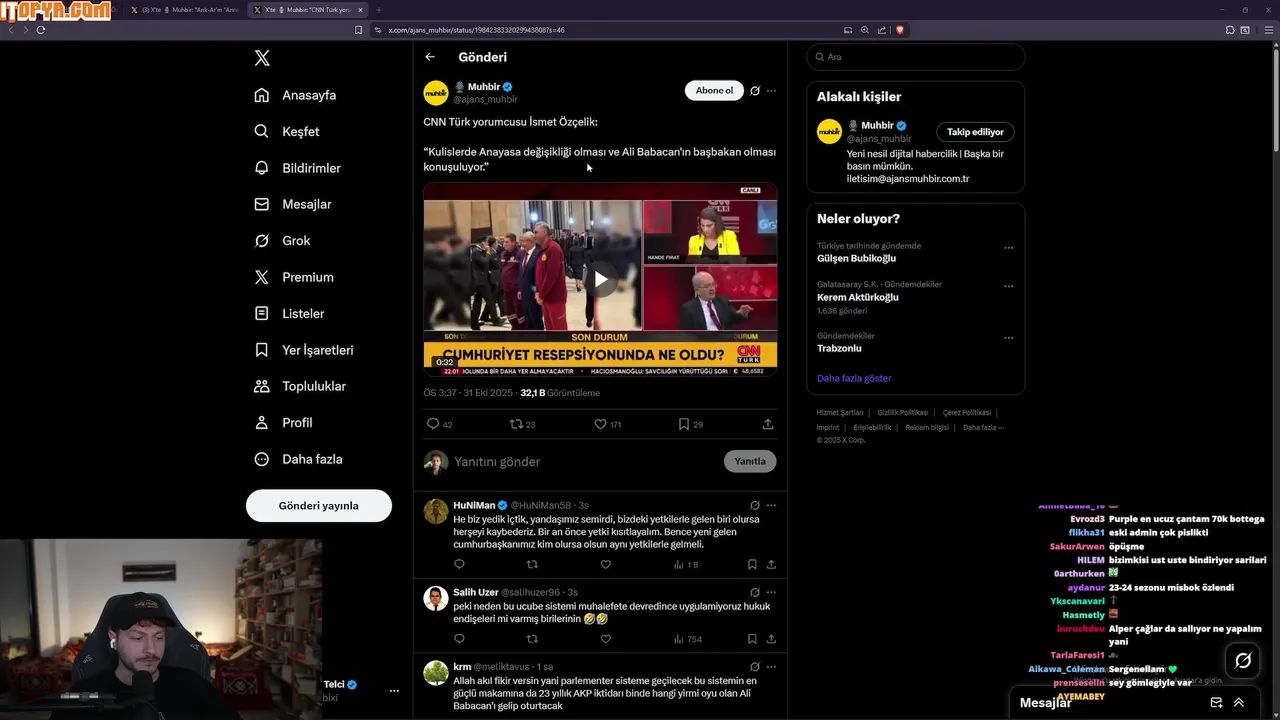The width and height of the screenshot is (1280, 720).
Task: Open Premium page
Action: 294,277
